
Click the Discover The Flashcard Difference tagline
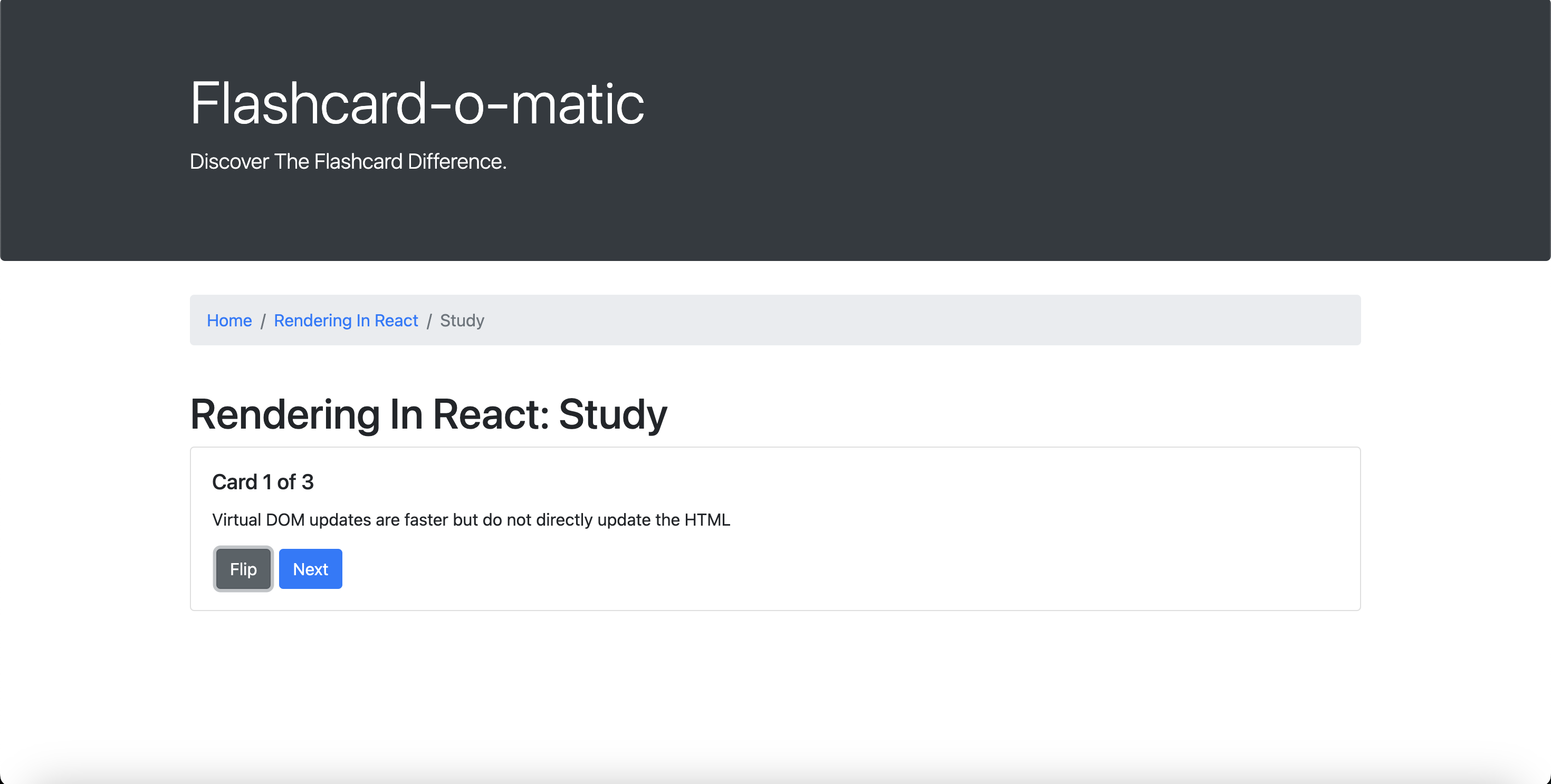point(348,161)
